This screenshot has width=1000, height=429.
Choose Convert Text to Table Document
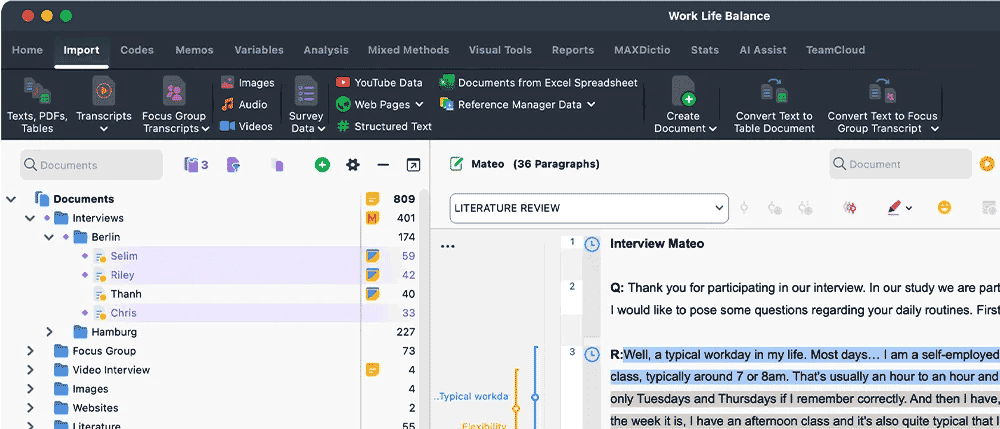click(x=774, y=105)
